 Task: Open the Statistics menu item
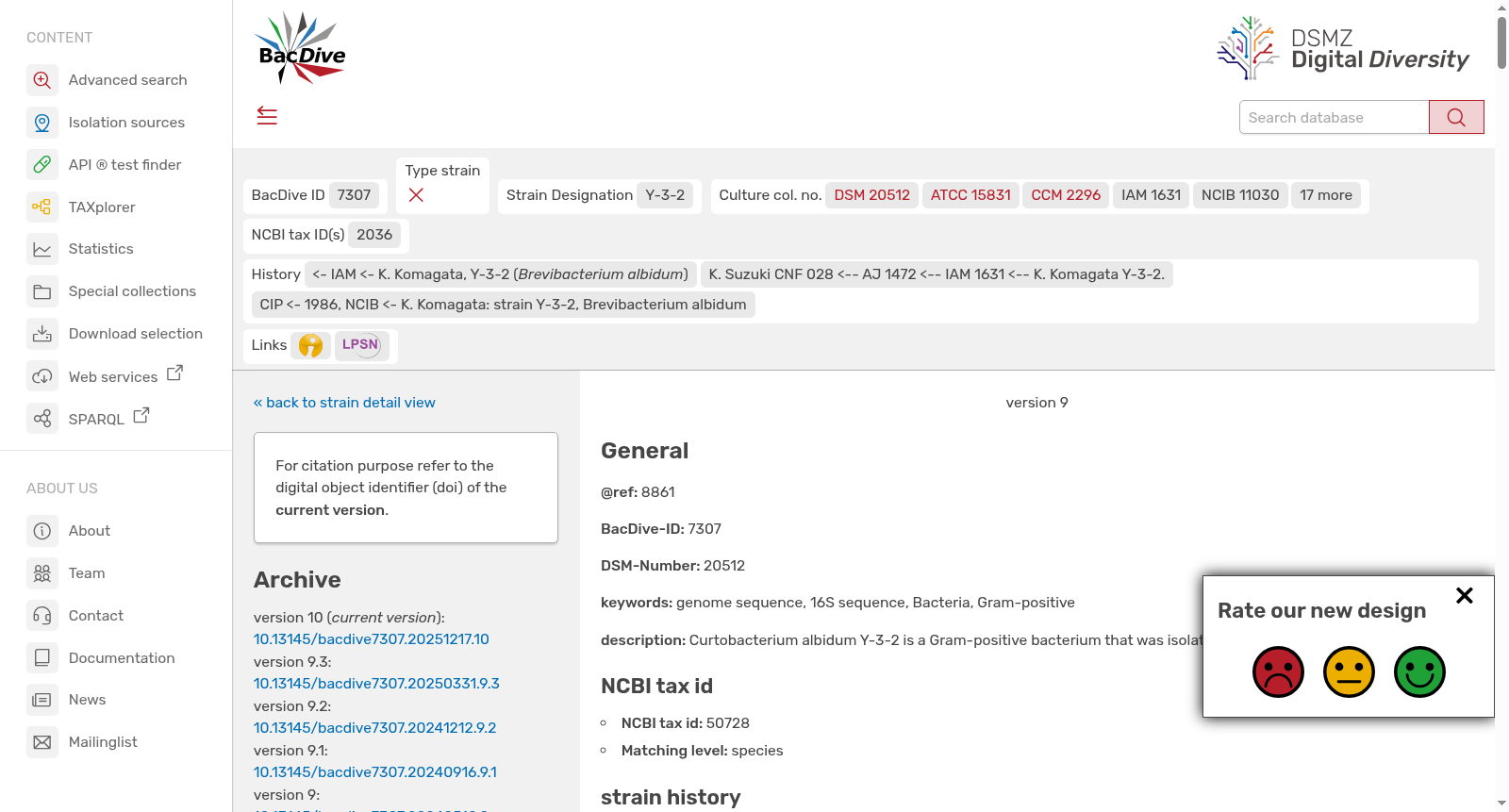point(101,249)
